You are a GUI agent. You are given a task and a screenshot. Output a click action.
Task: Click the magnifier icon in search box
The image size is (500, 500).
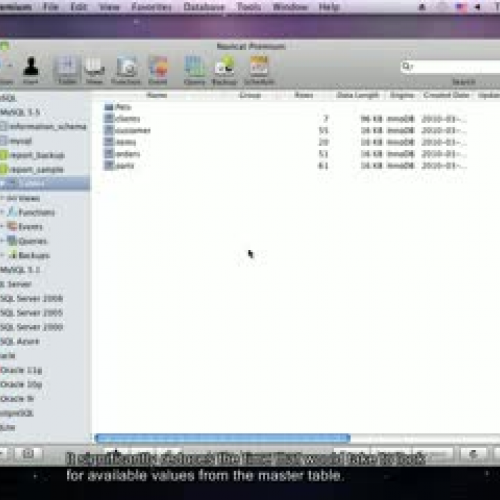coord(406,67)
